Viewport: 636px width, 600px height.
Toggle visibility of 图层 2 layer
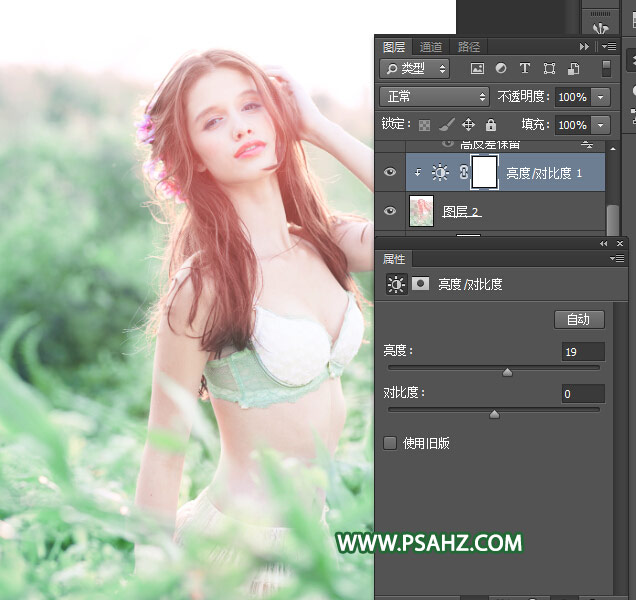point(390,211)
